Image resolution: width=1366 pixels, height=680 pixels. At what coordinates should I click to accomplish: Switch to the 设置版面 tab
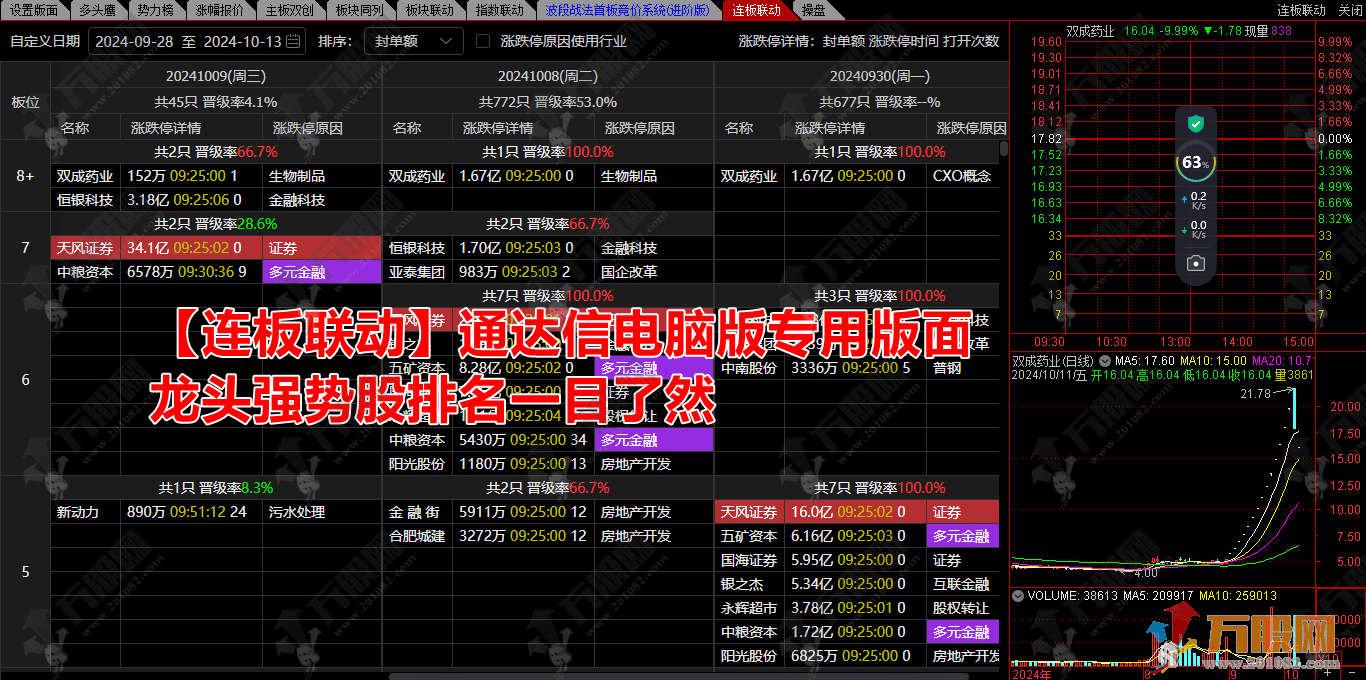tap(33, 10)
